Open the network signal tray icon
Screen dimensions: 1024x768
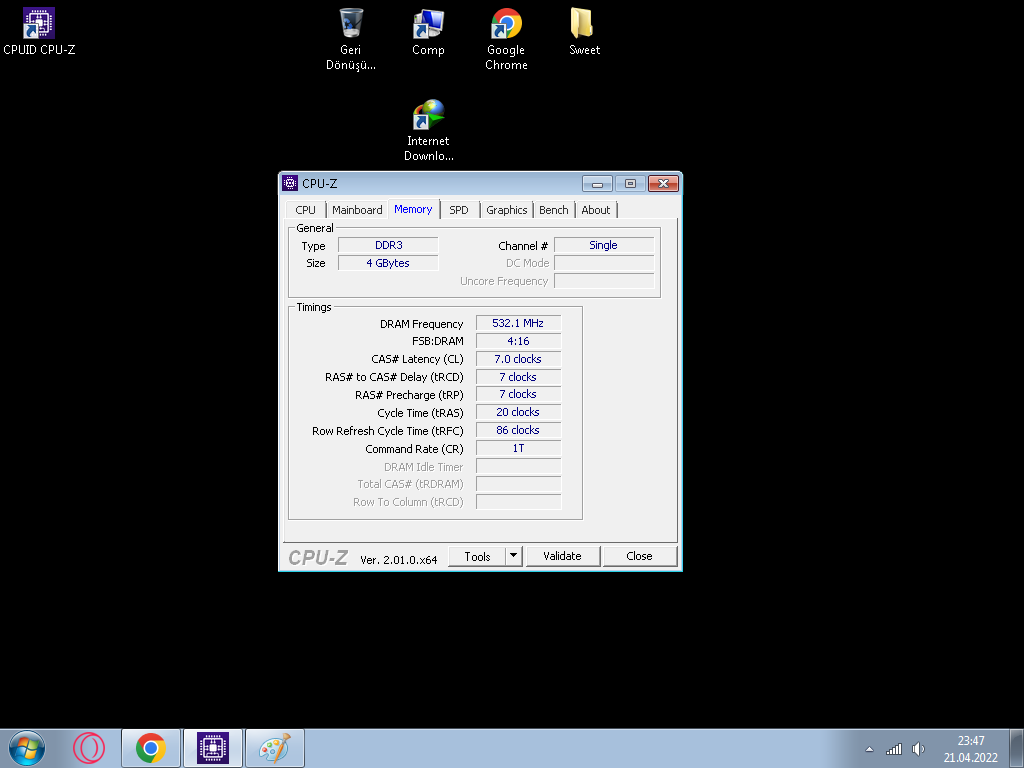(x=893, y=749)
